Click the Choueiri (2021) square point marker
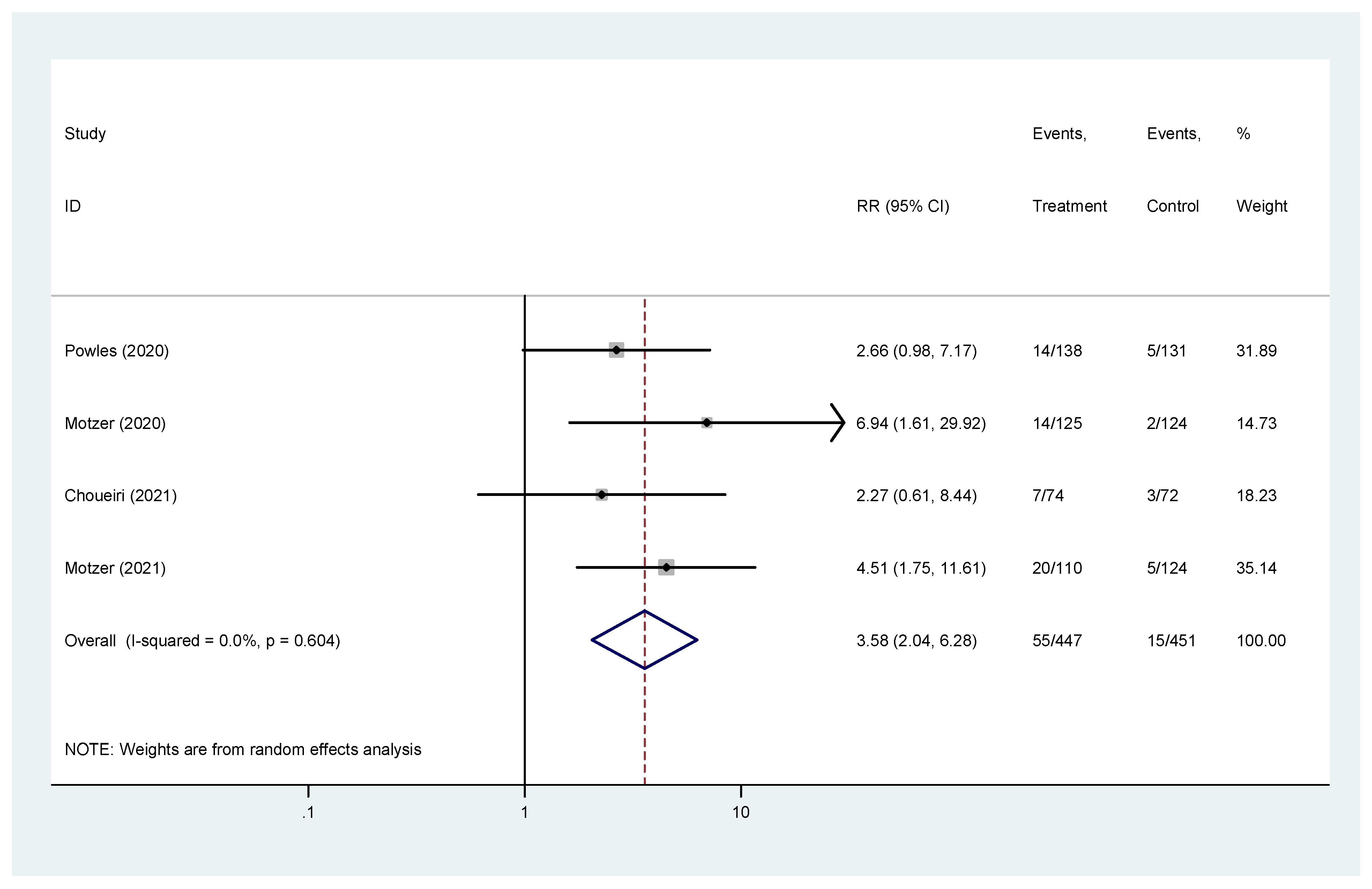 601,494
